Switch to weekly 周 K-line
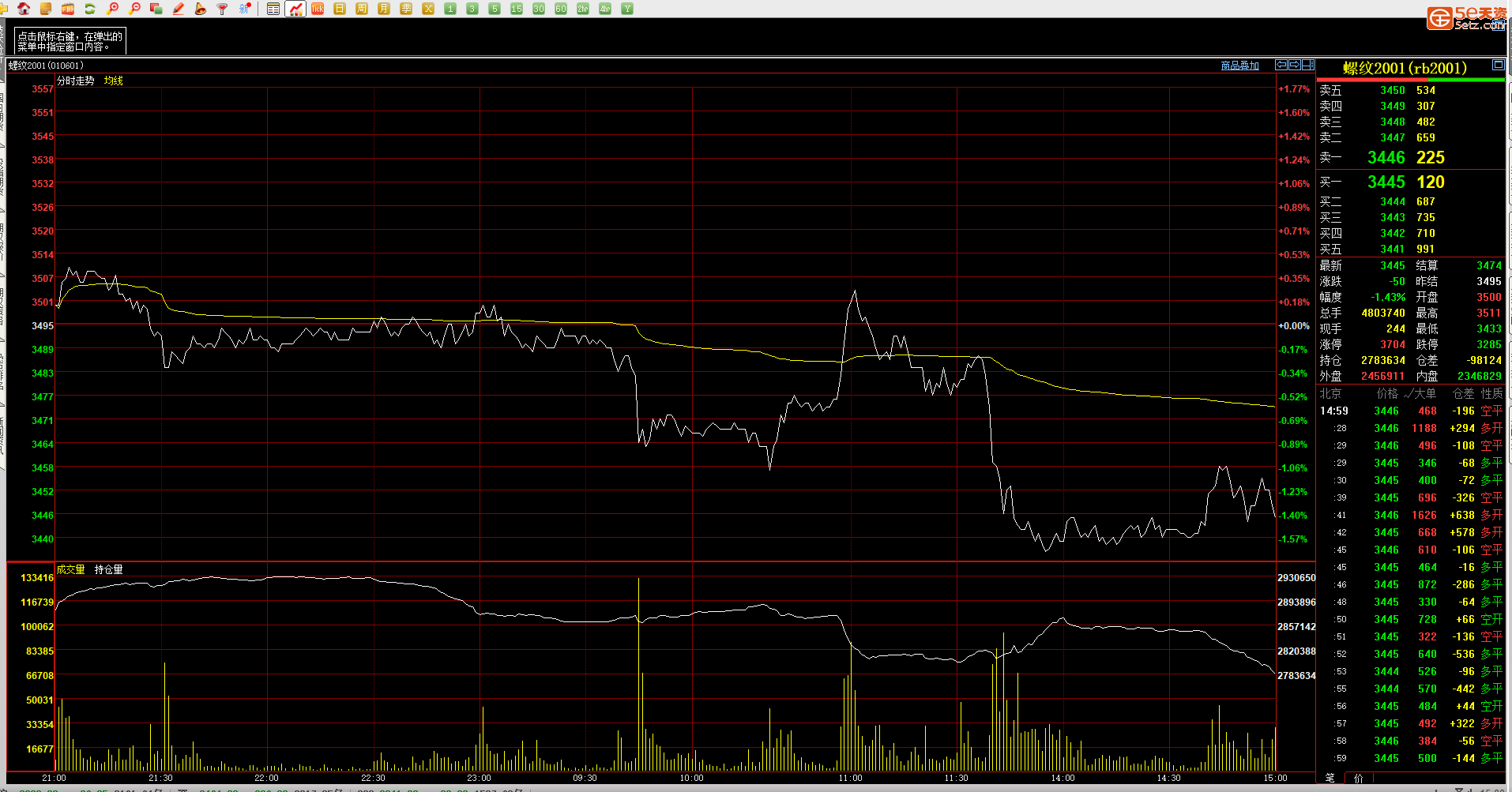 click(x=362, y=9)
